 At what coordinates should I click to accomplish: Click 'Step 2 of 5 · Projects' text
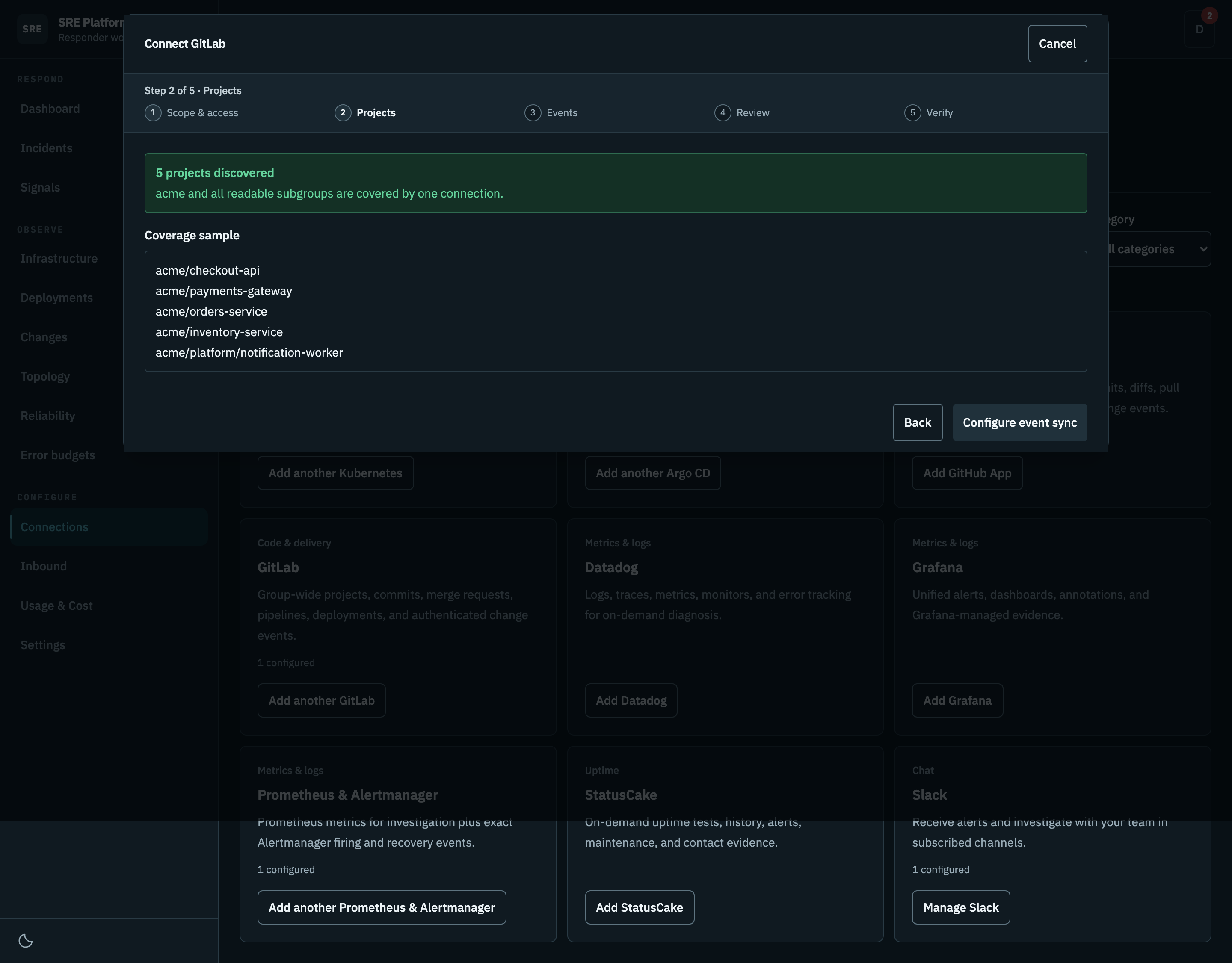193,90
